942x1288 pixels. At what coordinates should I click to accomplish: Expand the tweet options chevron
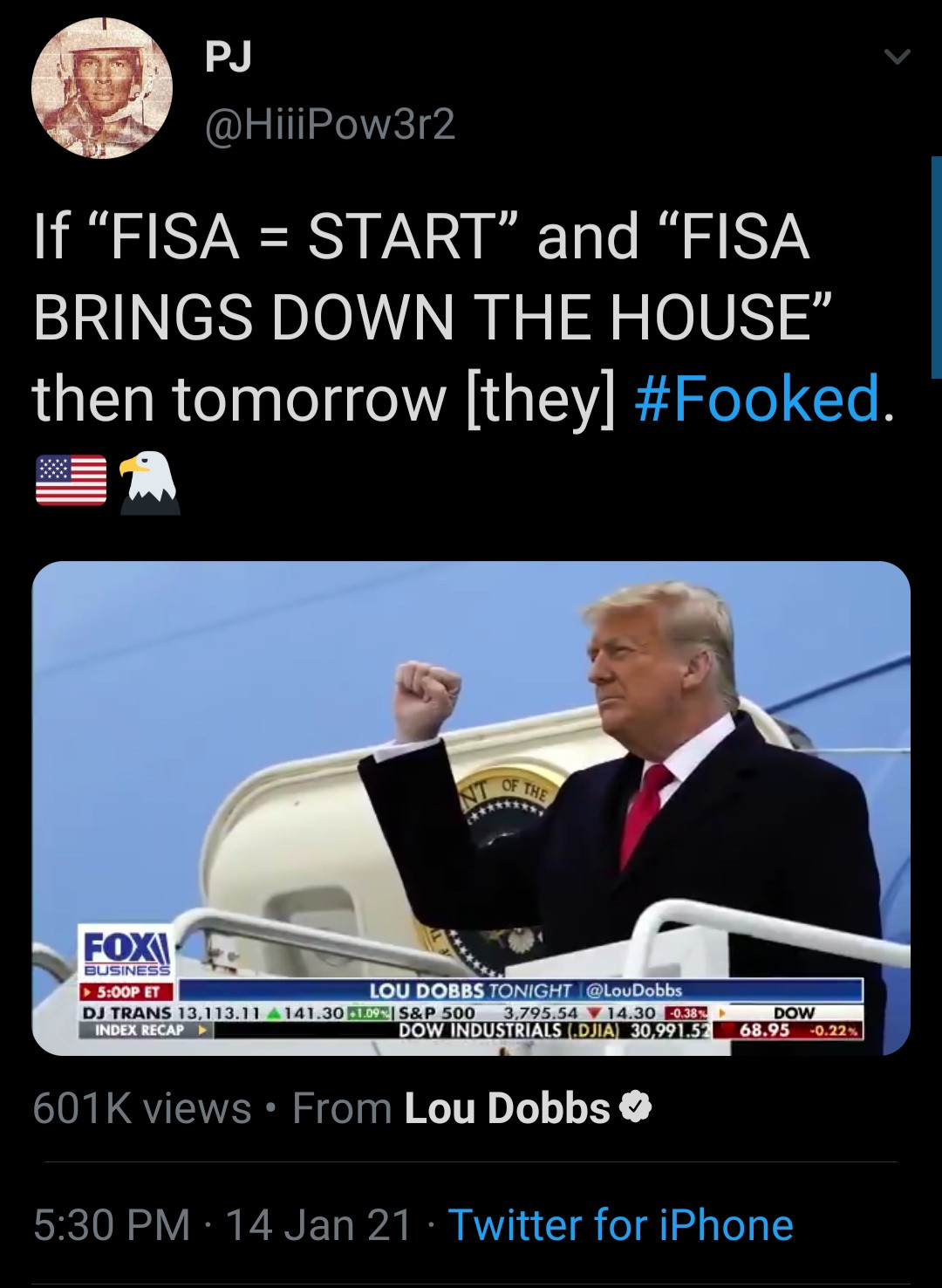[x=897, y=58]
